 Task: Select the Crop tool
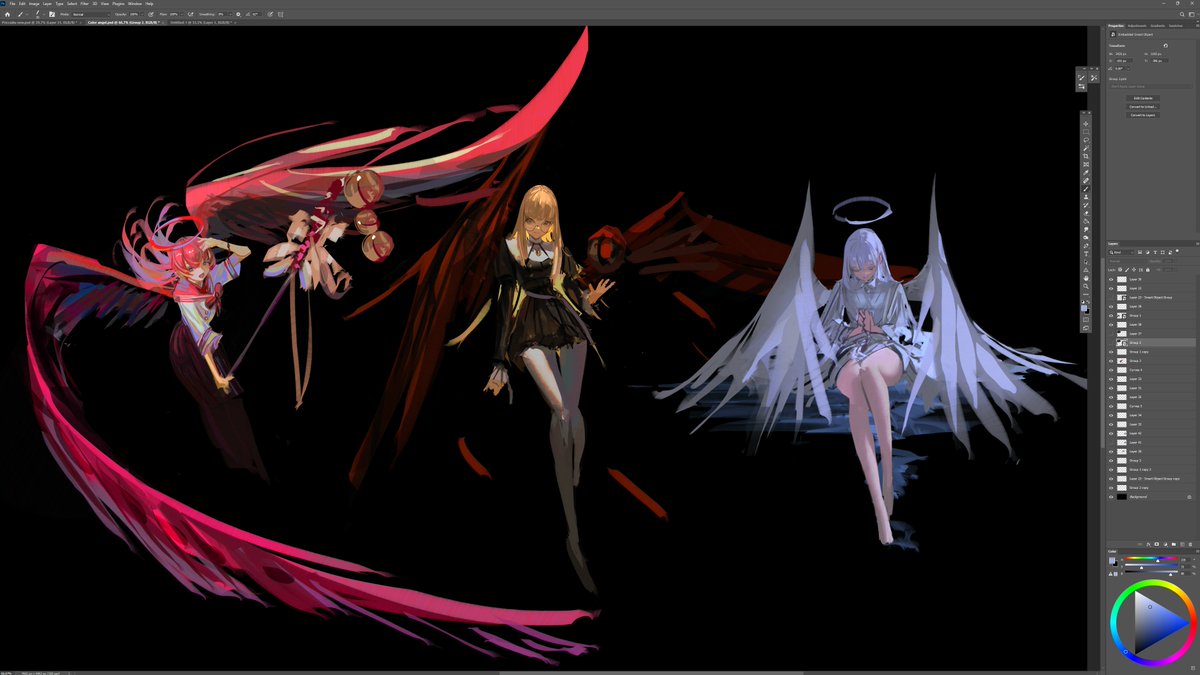click(1086, 155)
